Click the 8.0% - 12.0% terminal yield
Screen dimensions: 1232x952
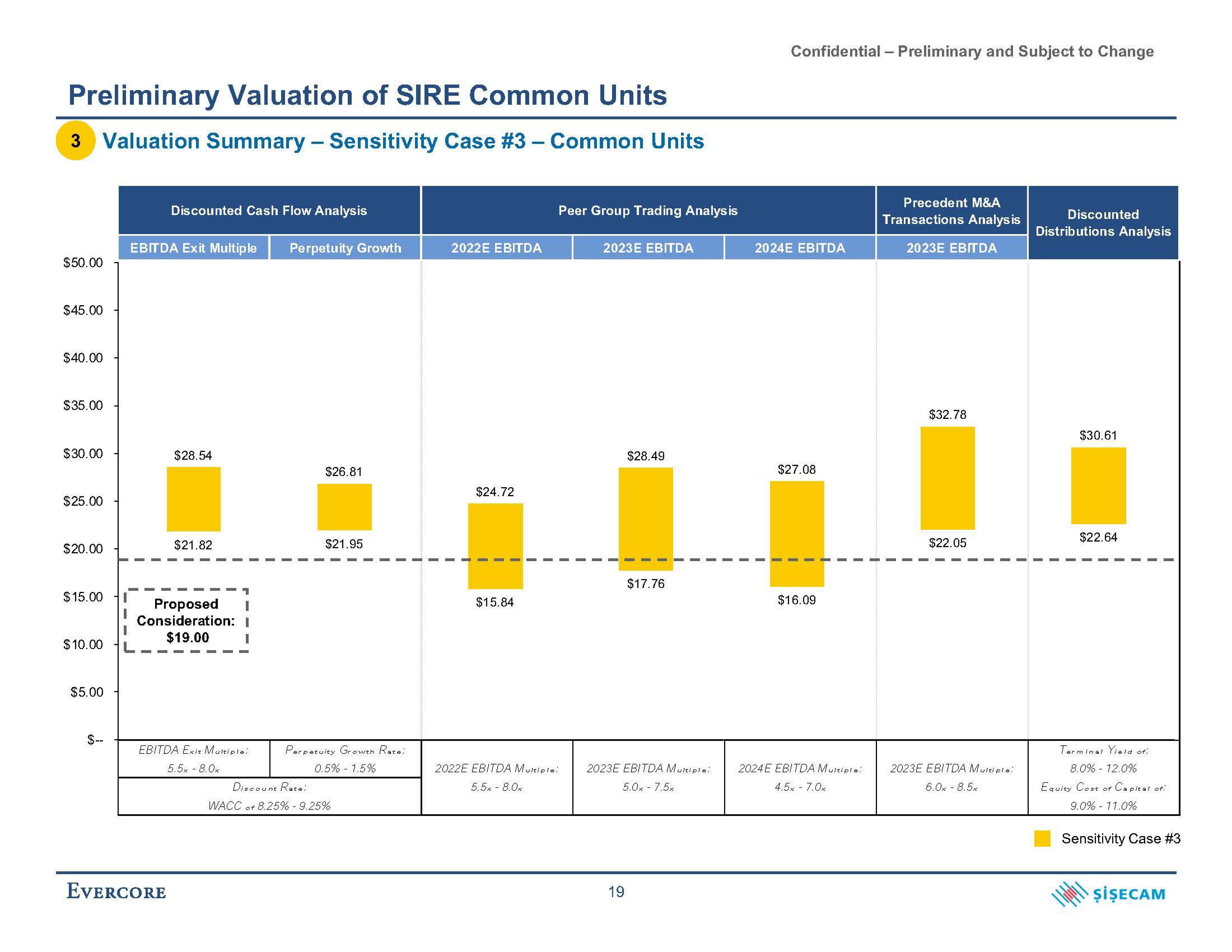tap(1103, 768)
